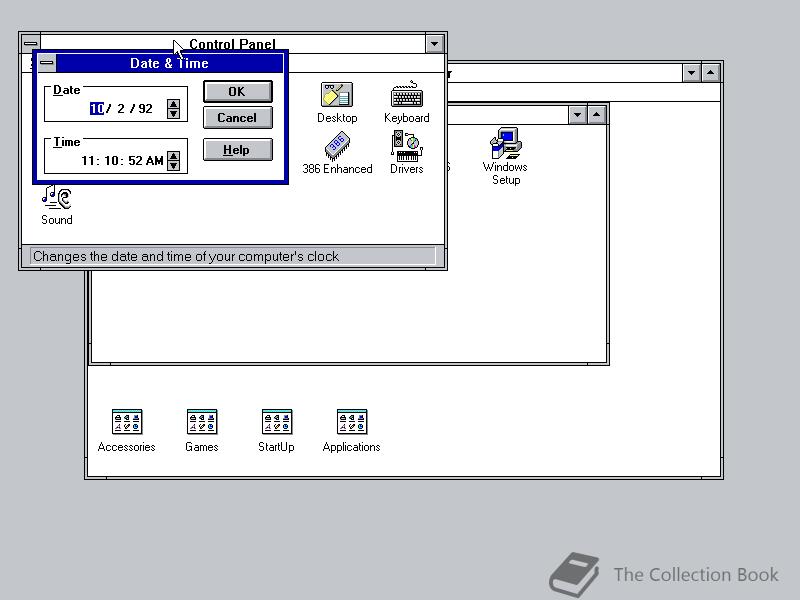Cancel the Date & Time dialog
This screenshot has width=800, height=600.
tap(237, 118)
